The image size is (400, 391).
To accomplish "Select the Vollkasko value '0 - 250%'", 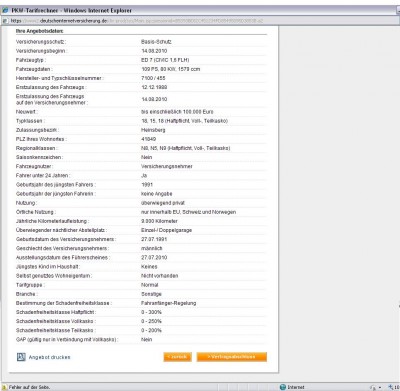I will click(151, 321).
